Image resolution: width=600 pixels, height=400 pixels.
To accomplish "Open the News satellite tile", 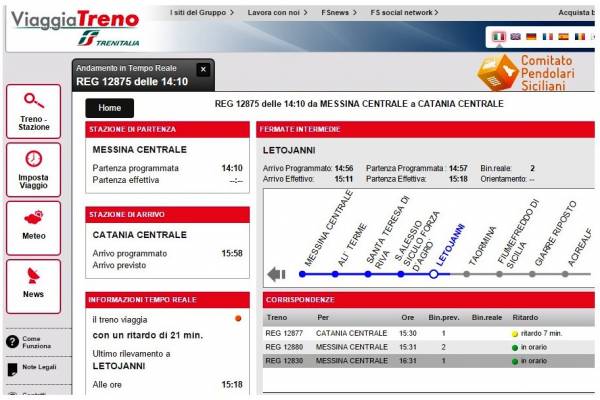I will point(34,287).
